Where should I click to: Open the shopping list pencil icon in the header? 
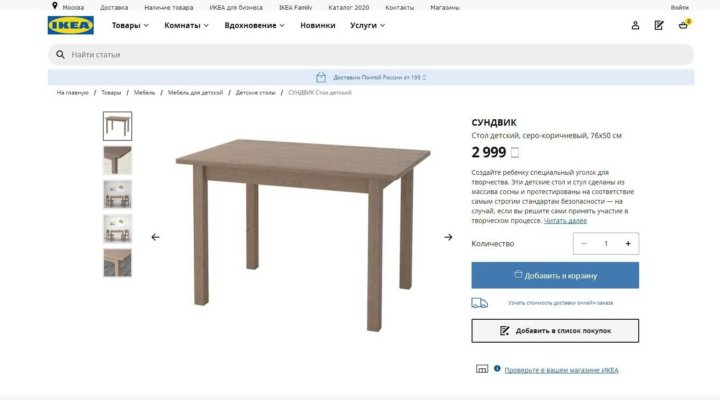pos(659,25)
